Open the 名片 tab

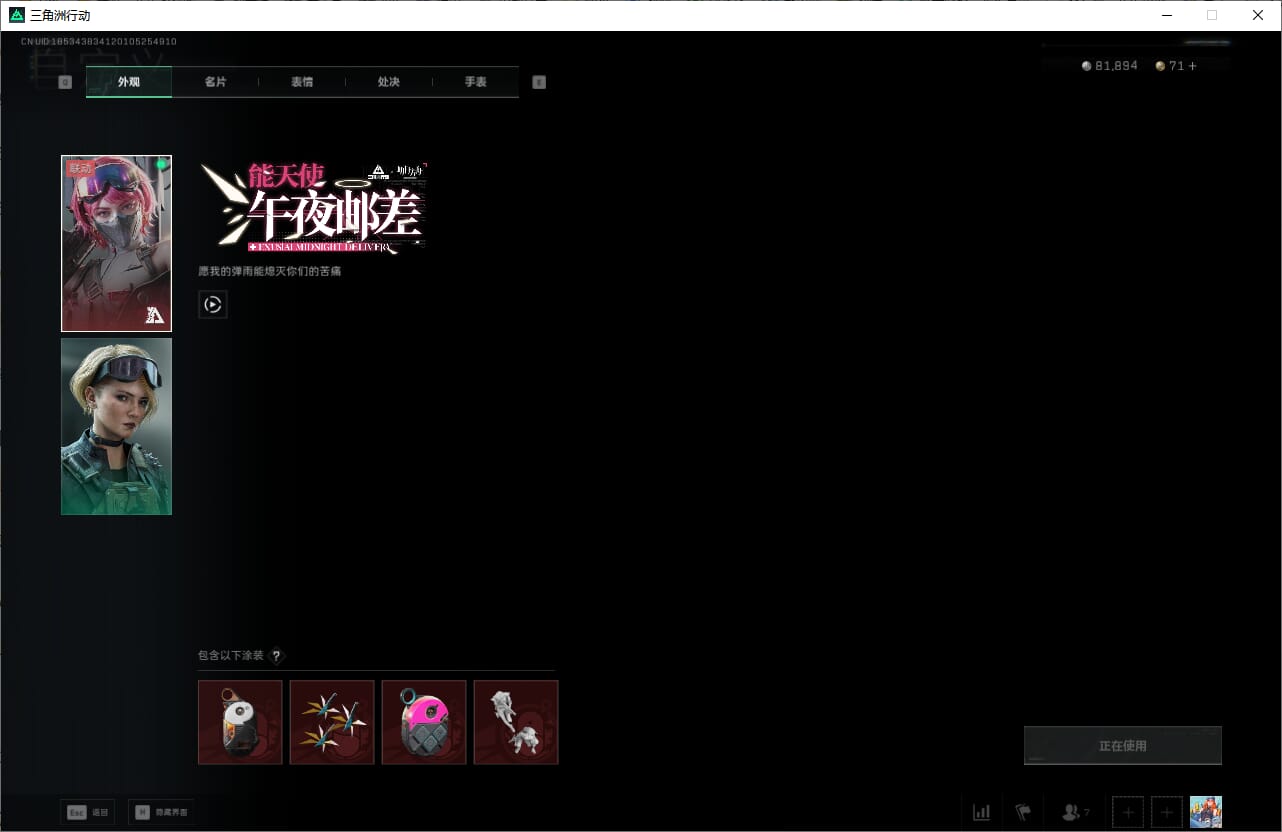pyautogui.click(x=215, y=82)
